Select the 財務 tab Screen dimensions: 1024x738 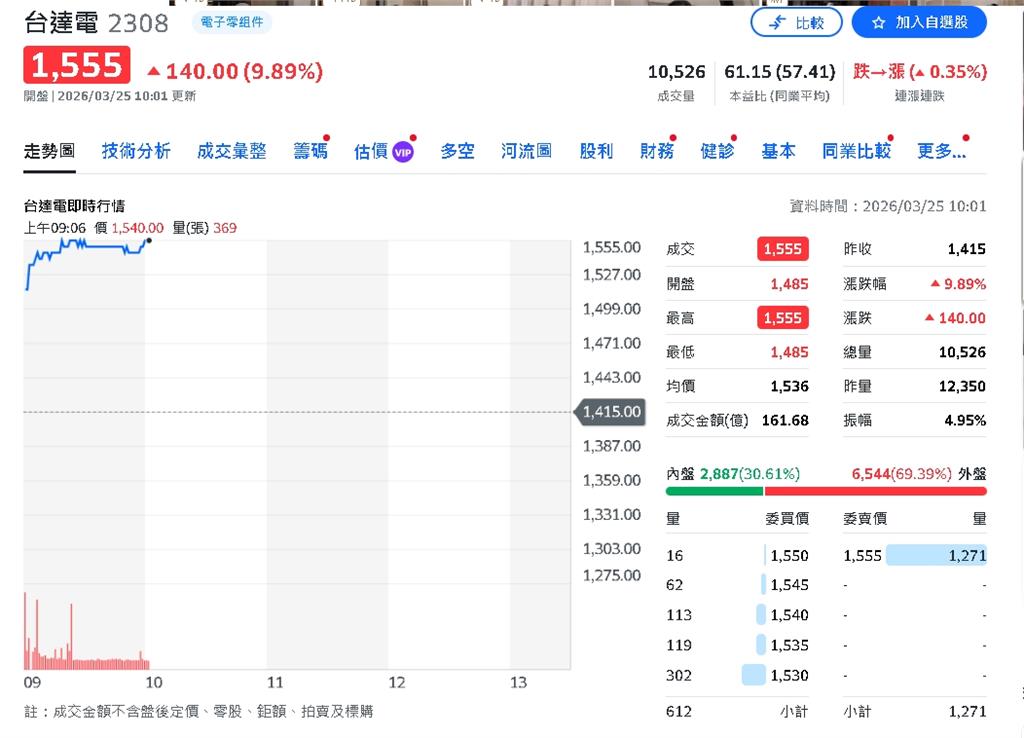click(x=656, y=151)
